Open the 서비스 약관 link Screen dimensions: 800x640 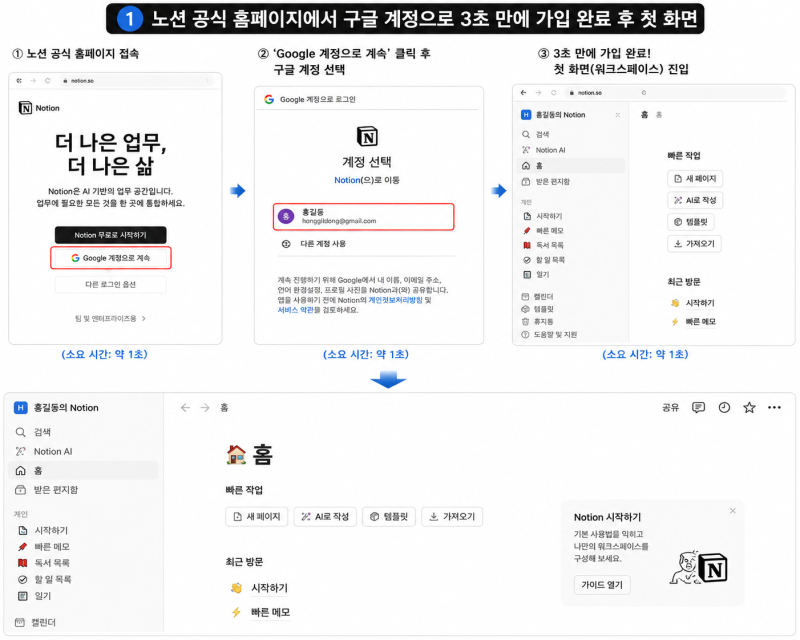[x=295, y=310]
